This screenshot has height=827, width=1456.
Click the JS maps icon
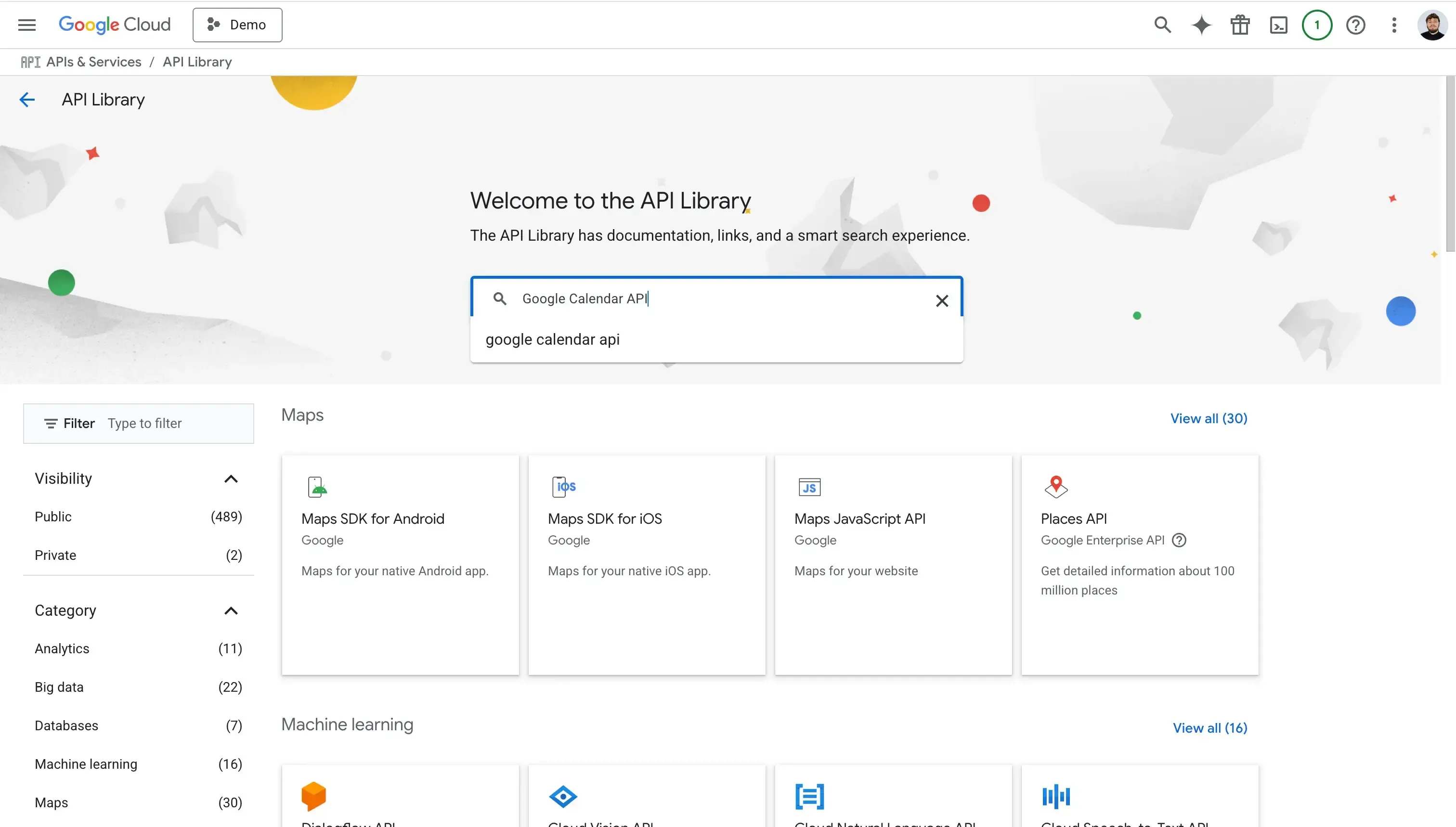pyautogui.click(x=809, y=487)
